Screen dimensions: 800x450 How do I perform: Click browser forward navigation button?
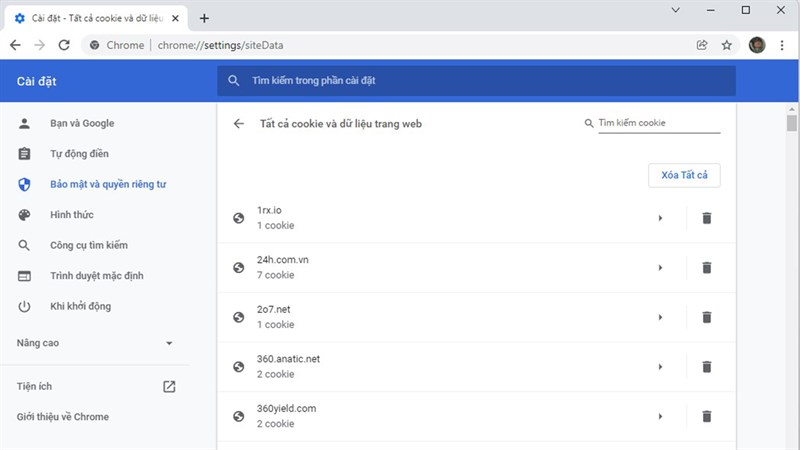[40, 45]
